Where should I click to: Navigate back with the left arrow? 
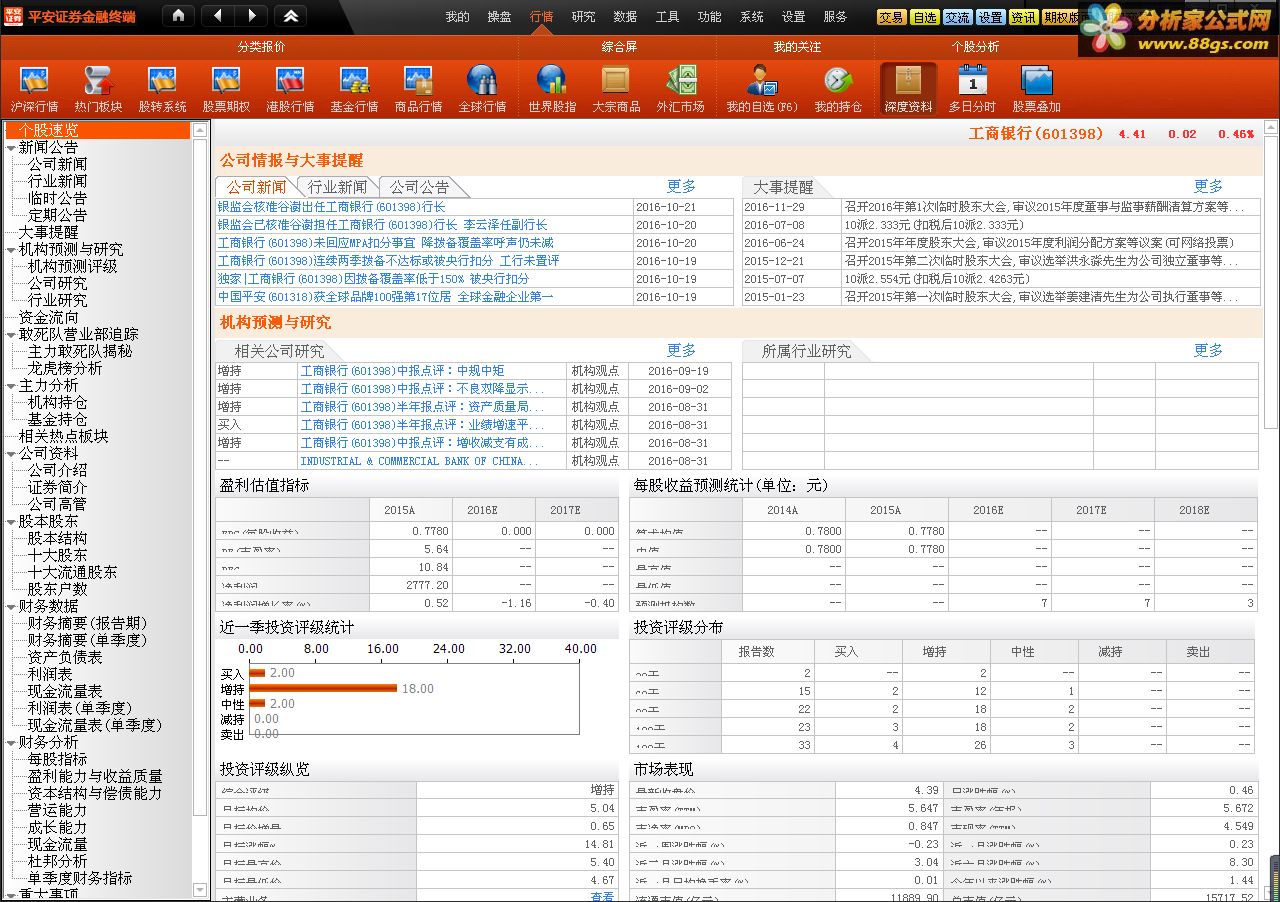(x=218, y=16)
